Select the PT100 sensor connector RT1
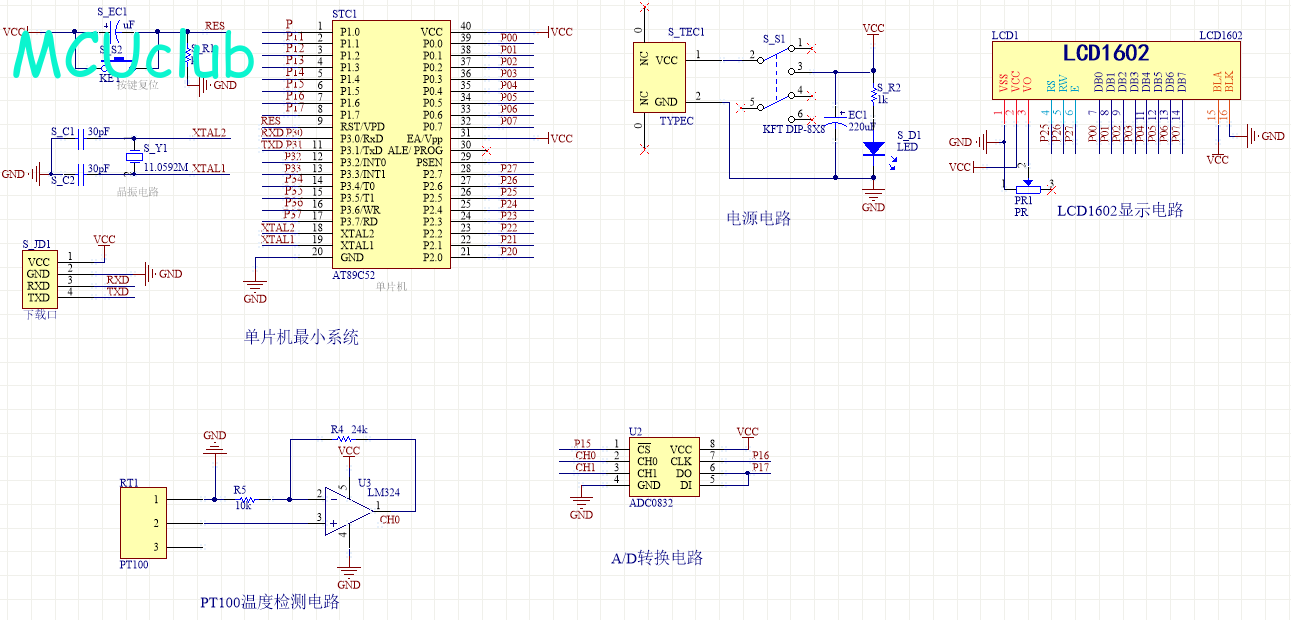Viewport: 1291px width, 620px height. coord(142,523)
